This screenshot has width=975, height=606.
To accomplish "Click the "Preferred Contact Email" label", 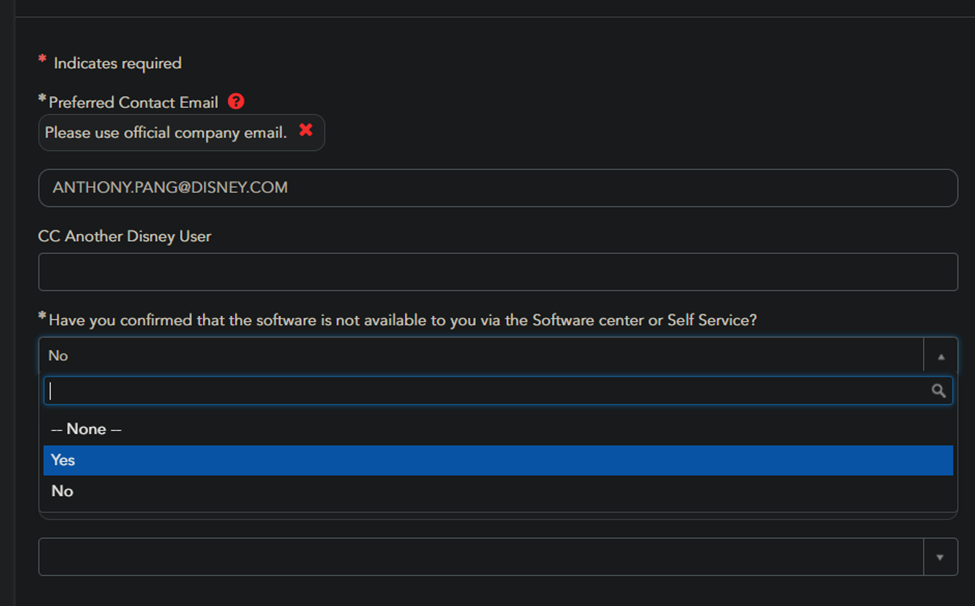I will (x=133, y=102).
